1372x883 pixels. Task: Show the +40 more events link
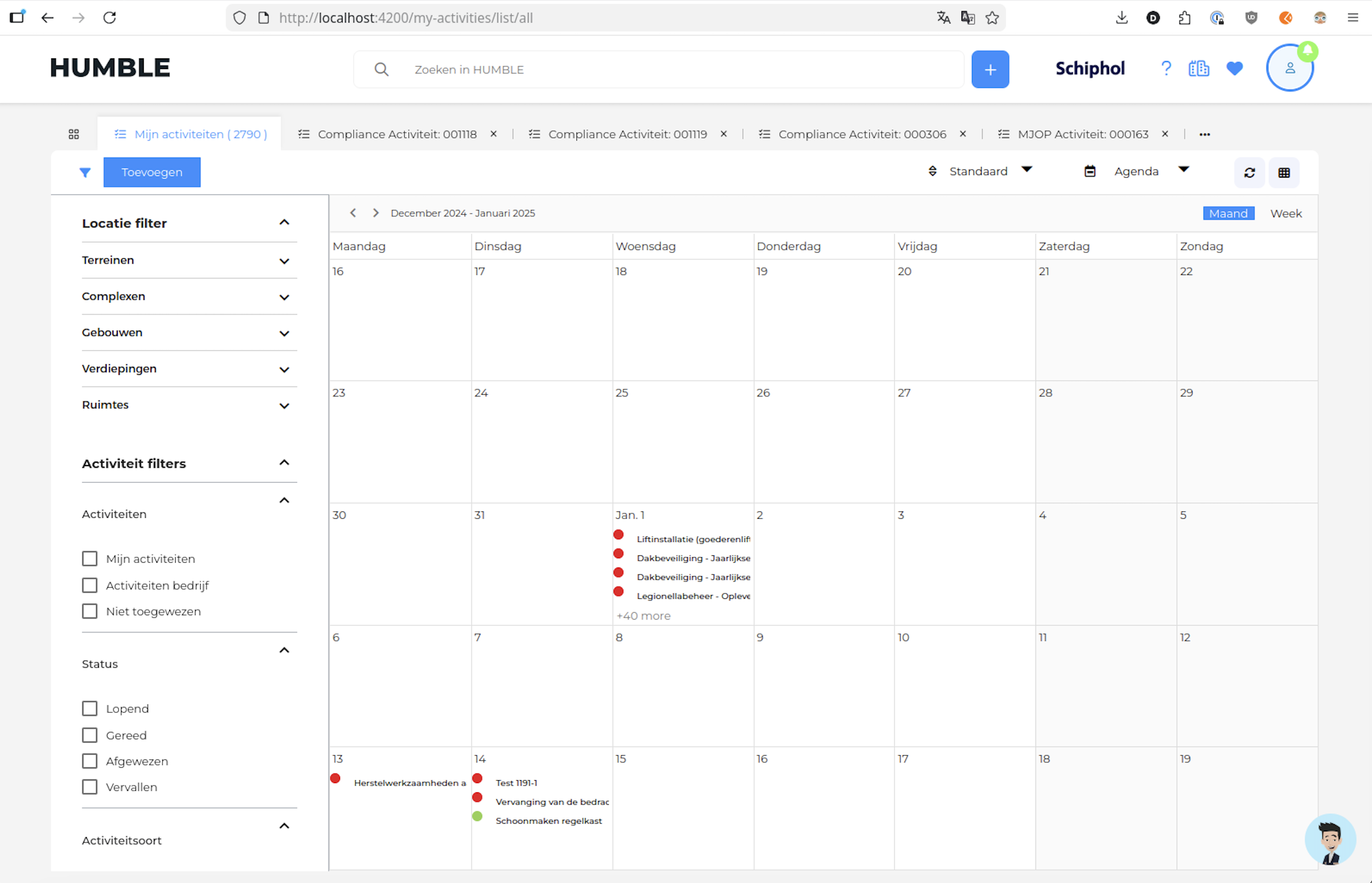coord(643,616)
